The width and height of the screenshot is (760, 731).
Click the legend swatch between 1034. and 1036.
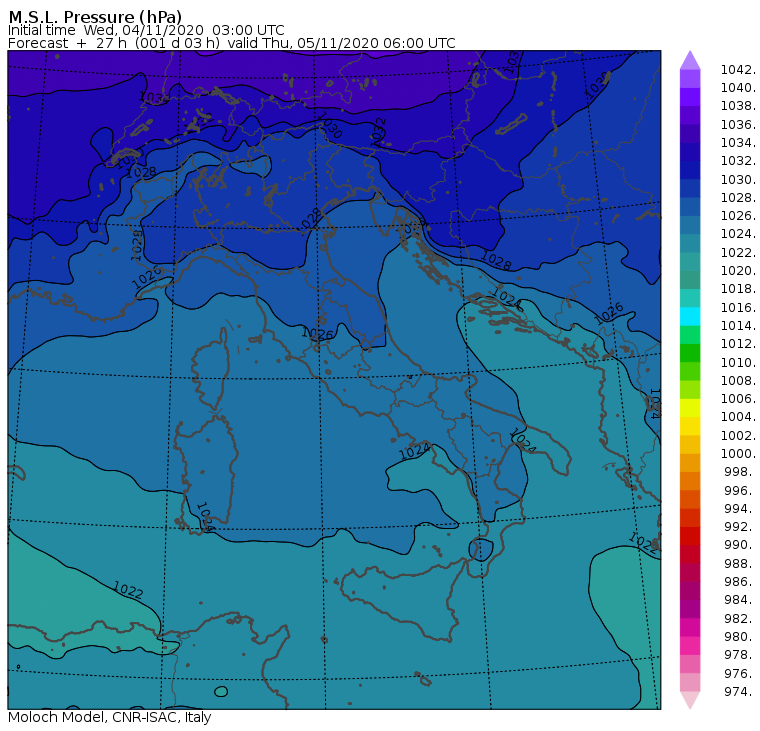[x=690, y=133]
